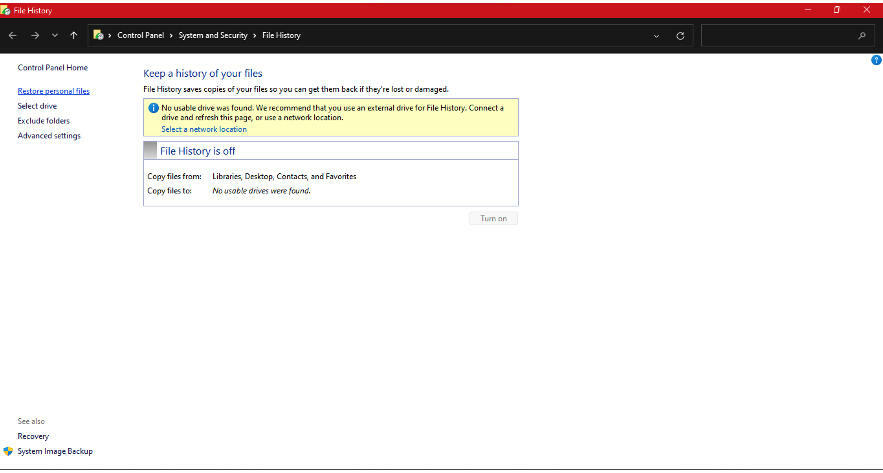Click Select a network location link
883x473 pixels.
(x=204, y=130)
